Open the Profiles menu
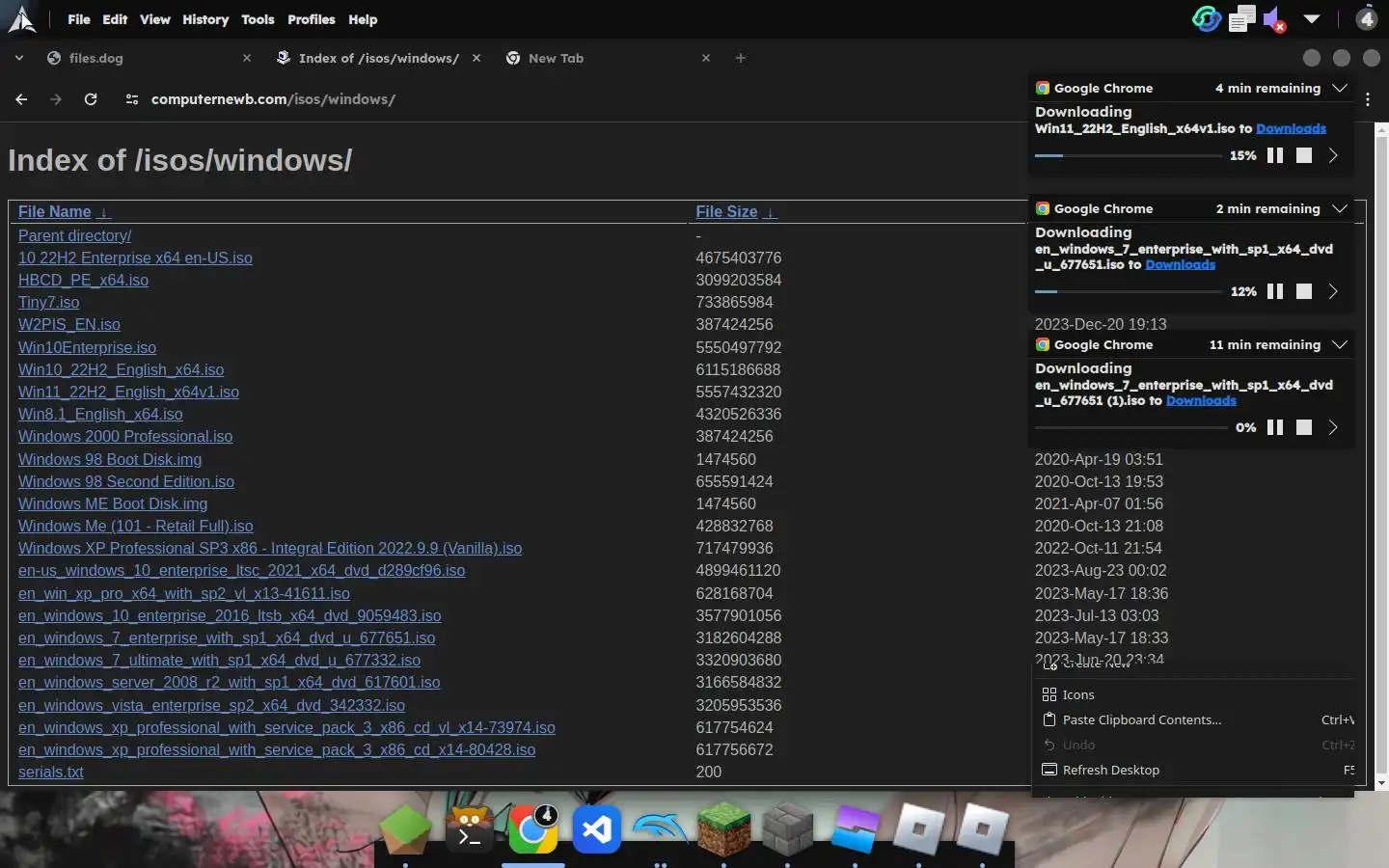This screenshot has height=868, width=1389. click(312, 19)
